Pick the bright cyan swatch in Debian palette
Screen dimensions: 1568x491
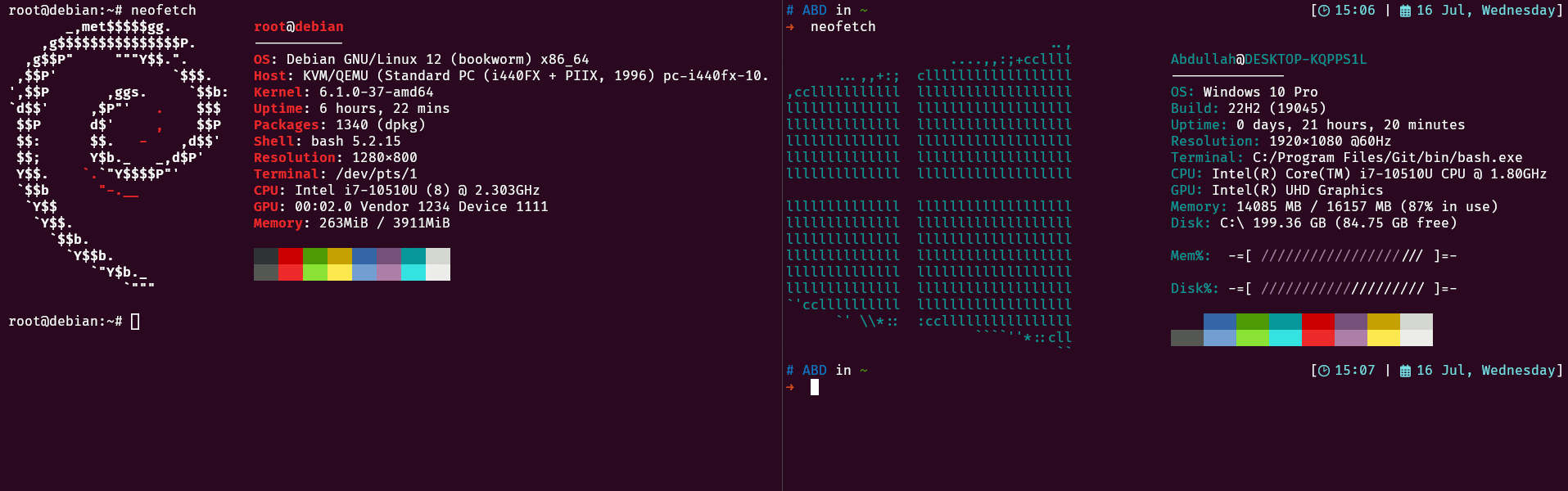click(x=413, y=273)
